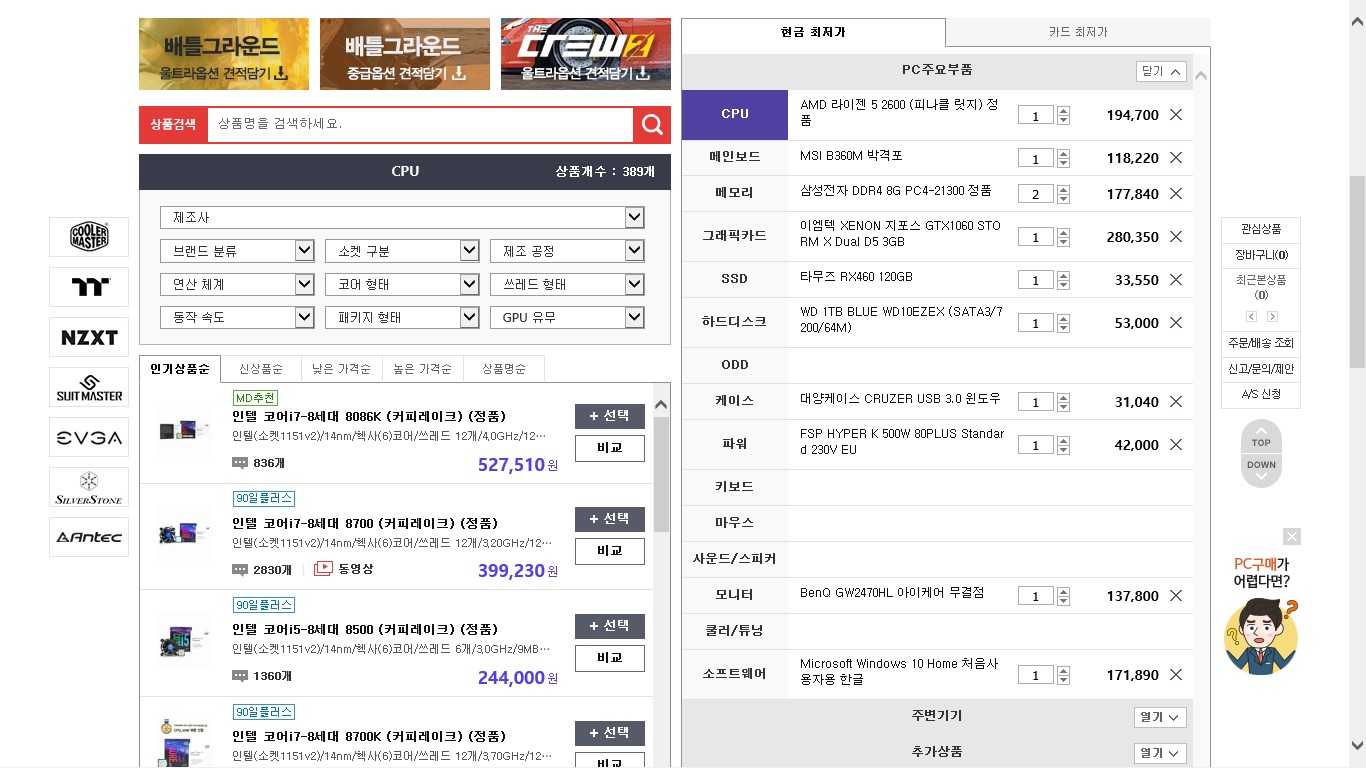1366x768 pixels.
Task: Open the Thermaltake brand logo
Action: [89, 287]
